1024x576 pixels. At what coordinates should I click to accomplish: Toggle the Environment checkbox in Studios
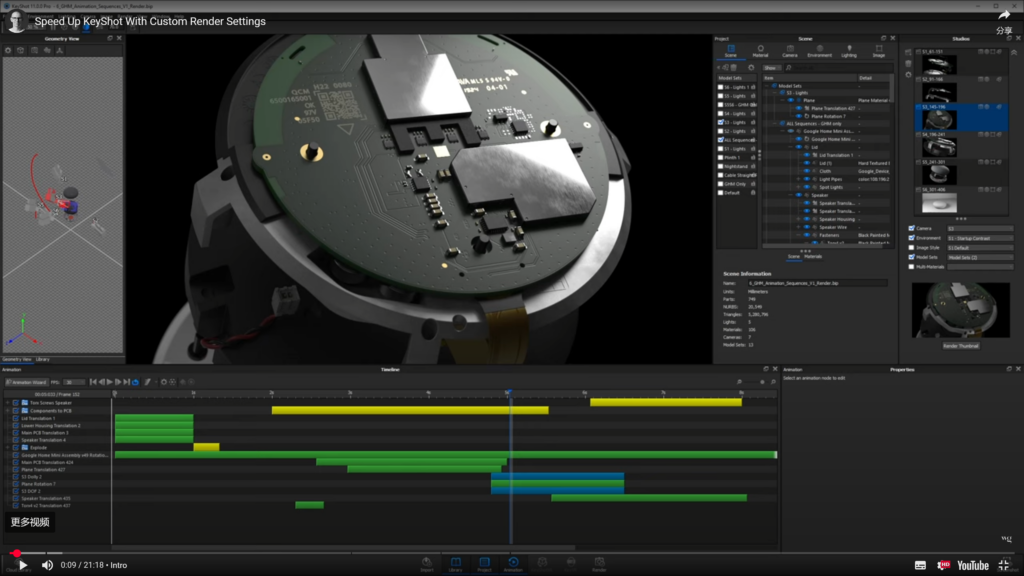click(x=912, y=238)
